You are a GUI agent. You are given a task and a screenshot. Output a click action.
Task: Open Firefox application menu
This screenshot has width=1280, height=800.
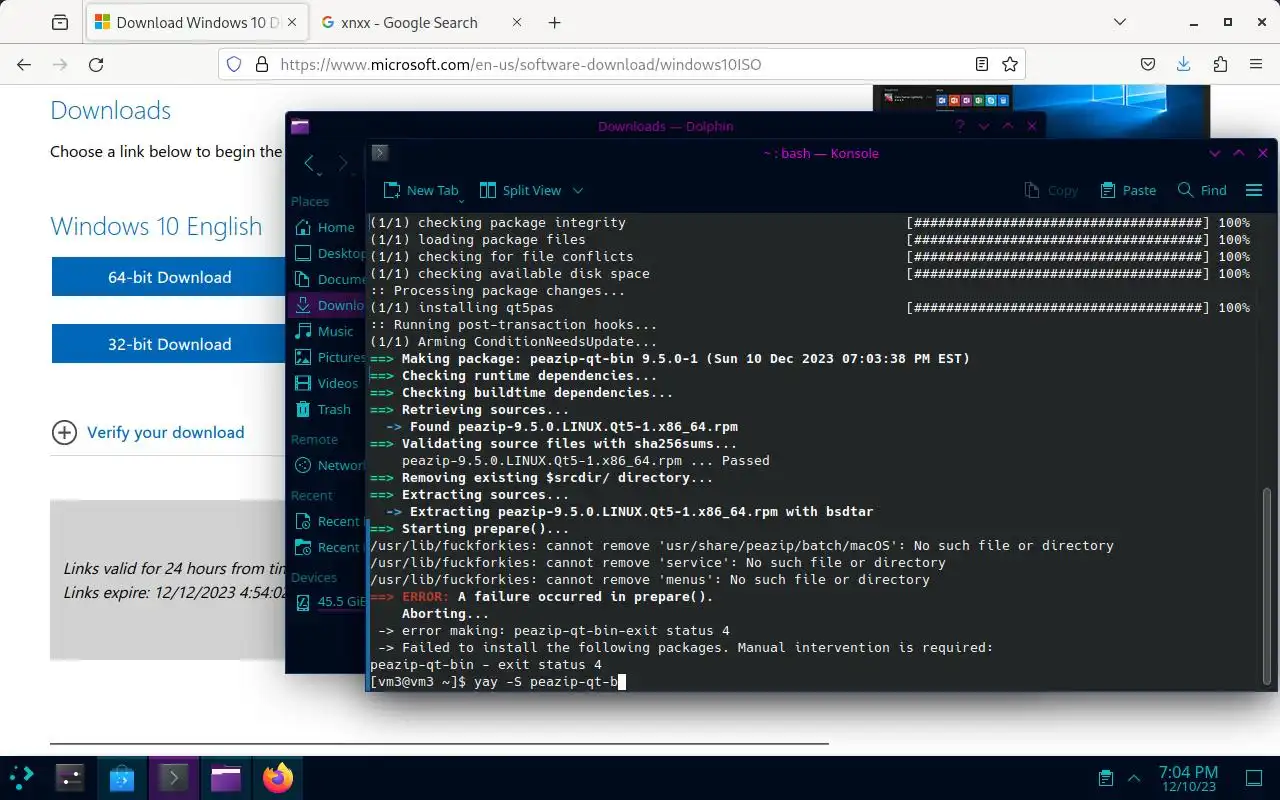point(1256,64)
